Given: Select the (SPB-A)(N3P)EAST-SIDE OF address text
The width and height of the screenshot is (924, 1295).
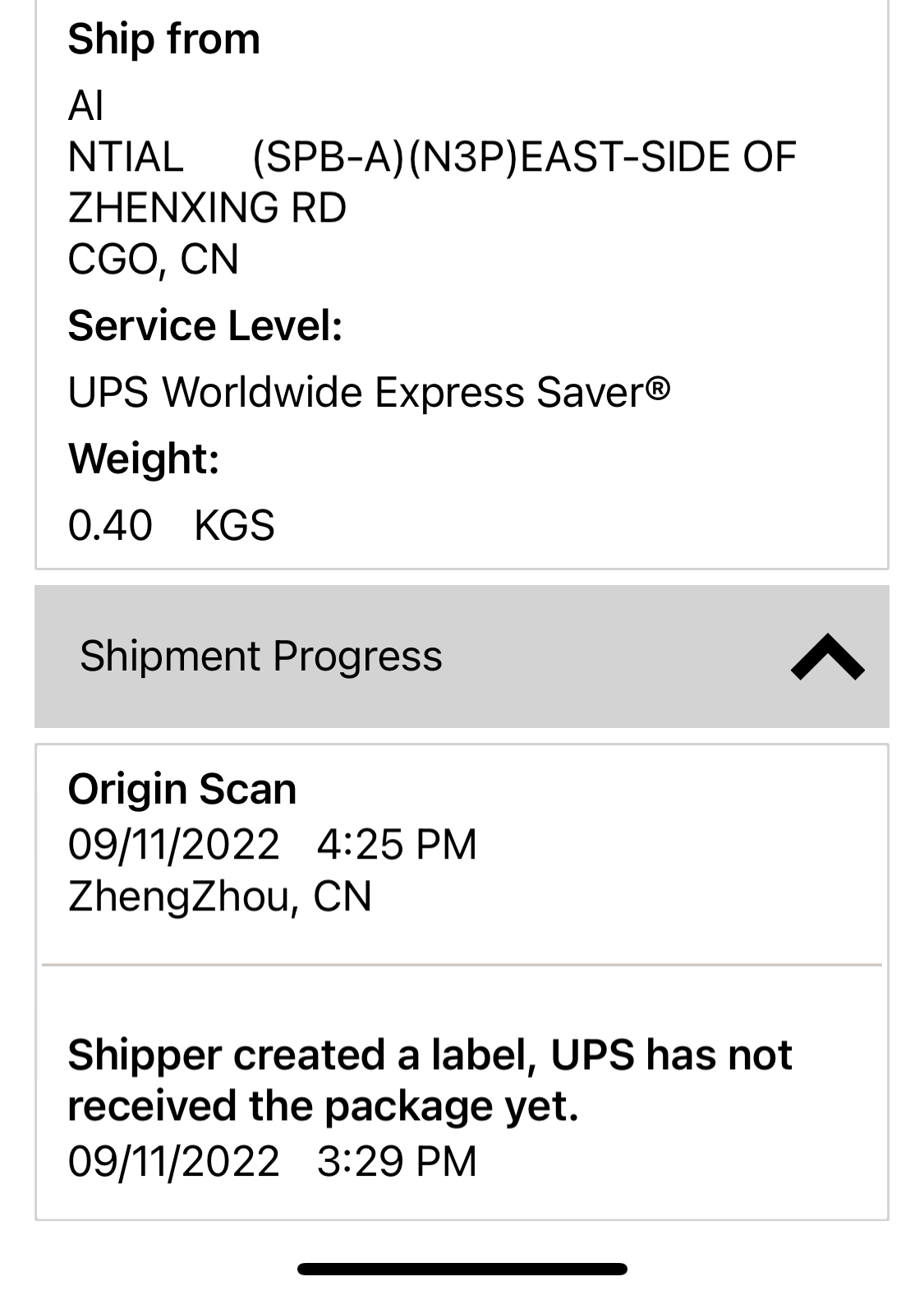Looking at the screenshot, I should 524,157.
